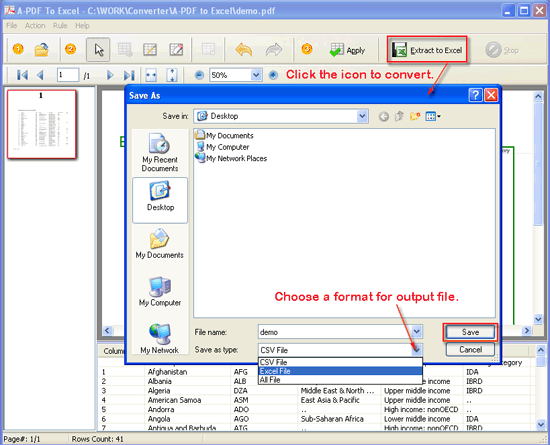Choose Excel File from the type list
The image size is (550, 445).
pos(340,371)
